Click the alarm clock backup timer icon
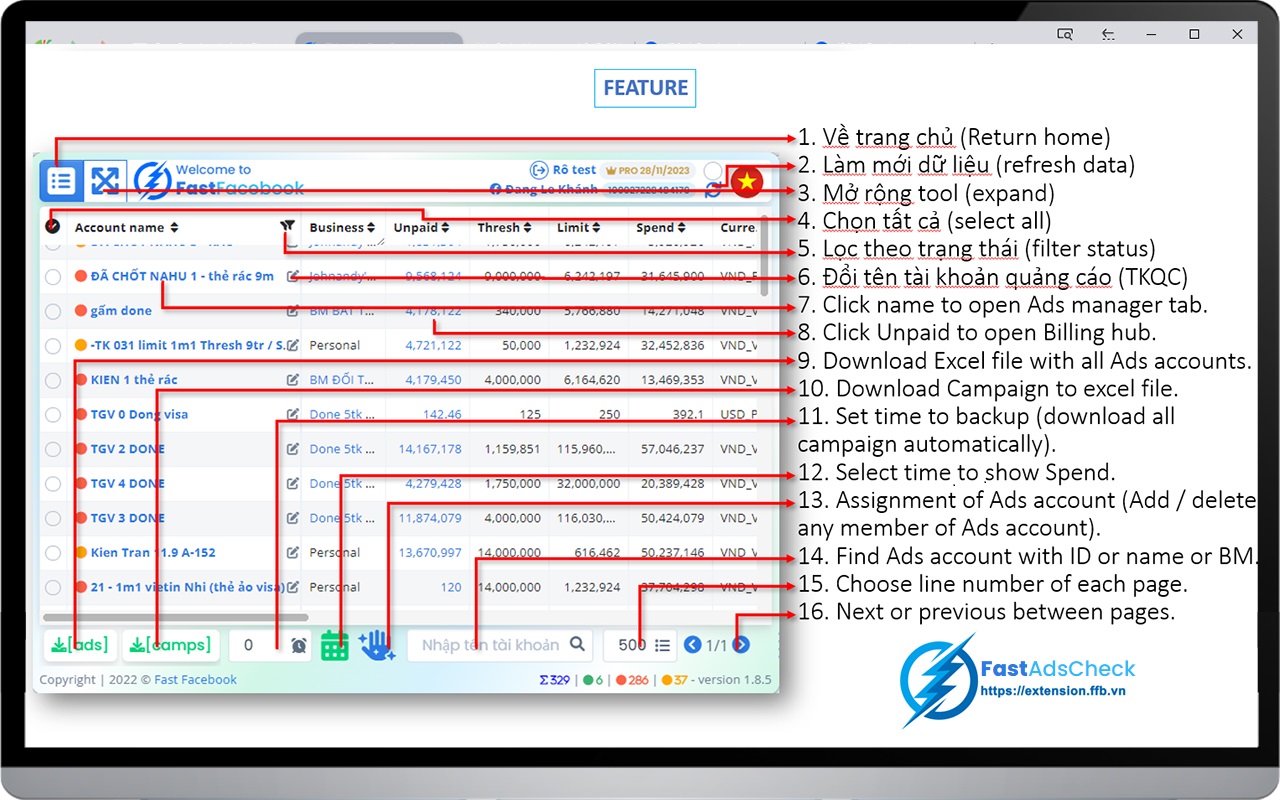Image resolution: width=1280 pixels, height=800 pixels. tap(299, 646)
